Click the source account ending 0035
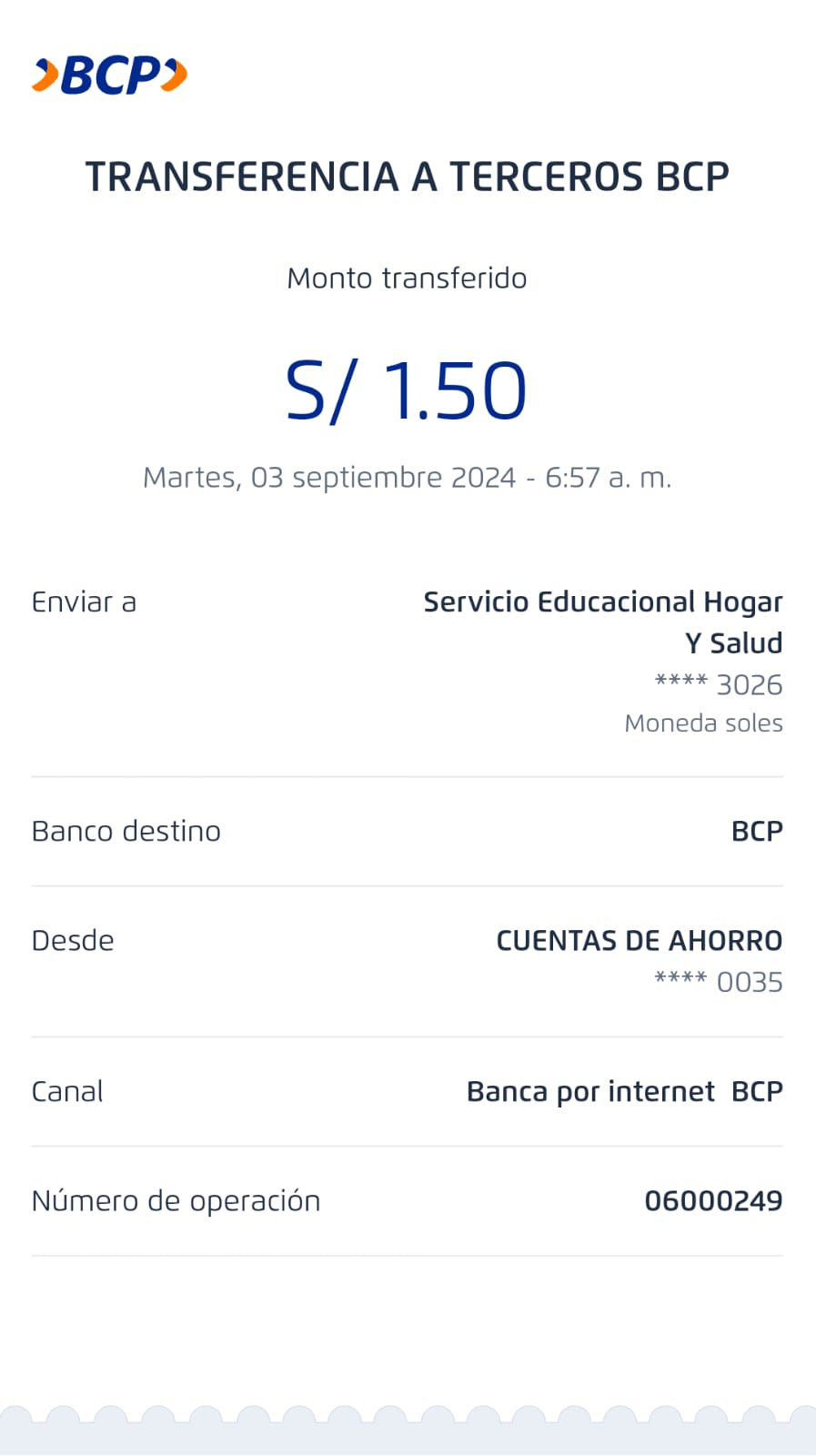This screenshot has width=816, height=1456. 719,983
